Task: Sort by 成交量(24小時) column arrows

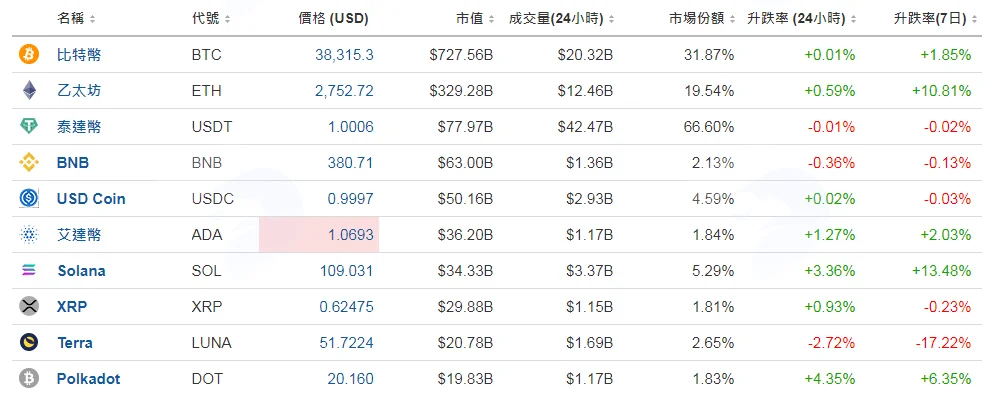Action: pos(612,19)
